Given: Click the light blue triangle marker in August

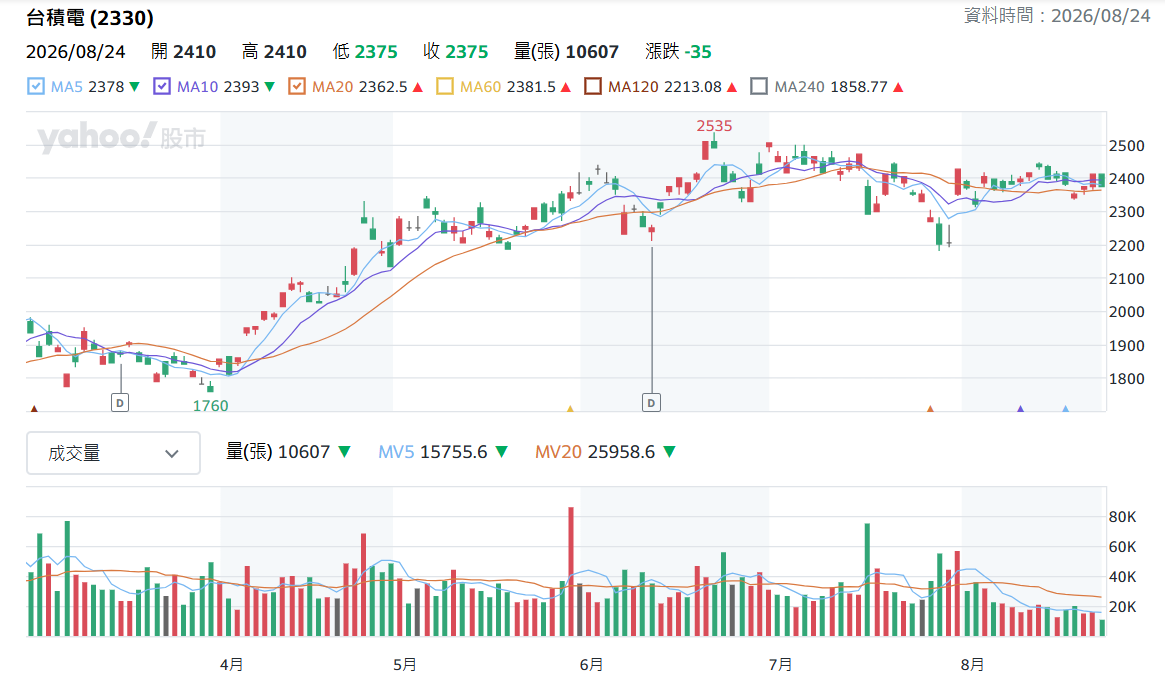Looking at the screenshot, I should coord(1065,408).
